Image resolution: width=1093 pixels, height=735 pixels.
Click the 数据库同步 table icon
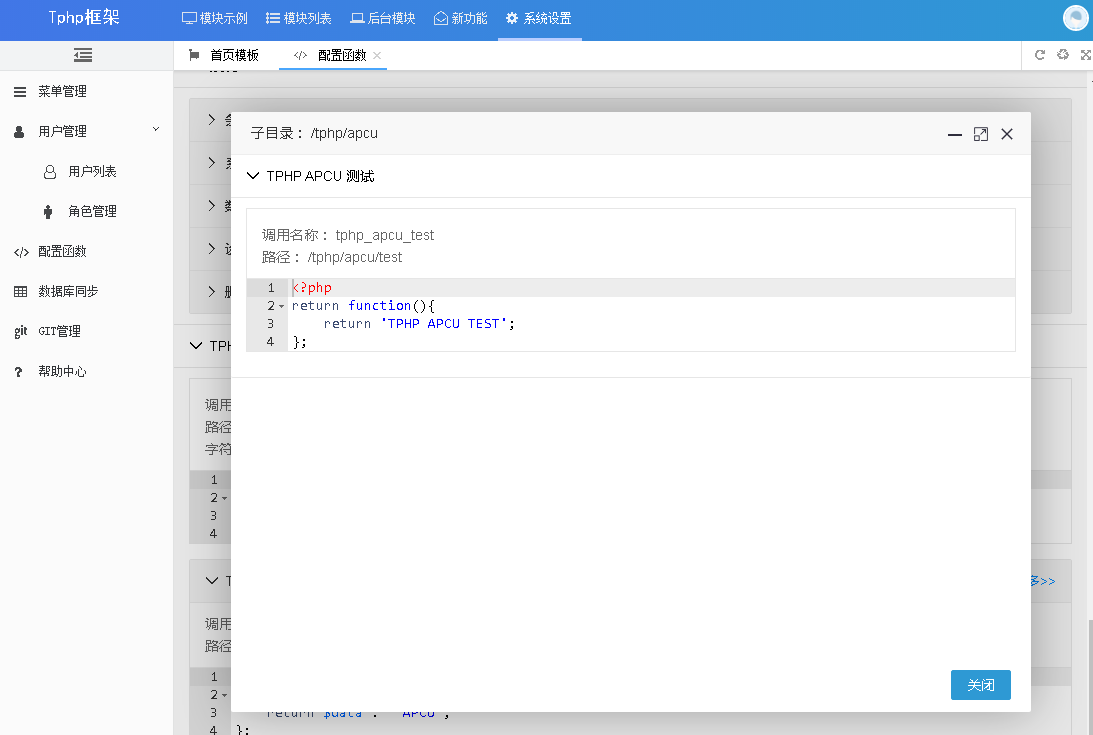pyautogui.click(x=20, y=291)
